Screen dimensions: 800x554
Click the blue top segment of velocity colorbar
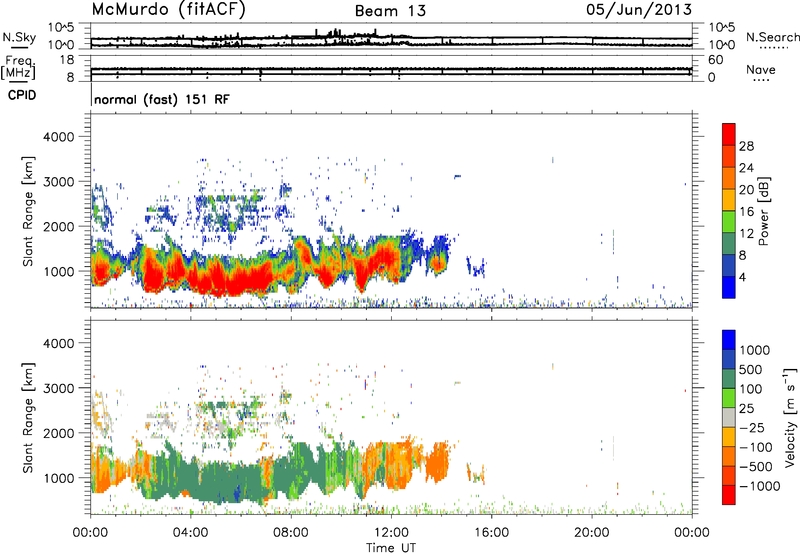tap(729, 340)
